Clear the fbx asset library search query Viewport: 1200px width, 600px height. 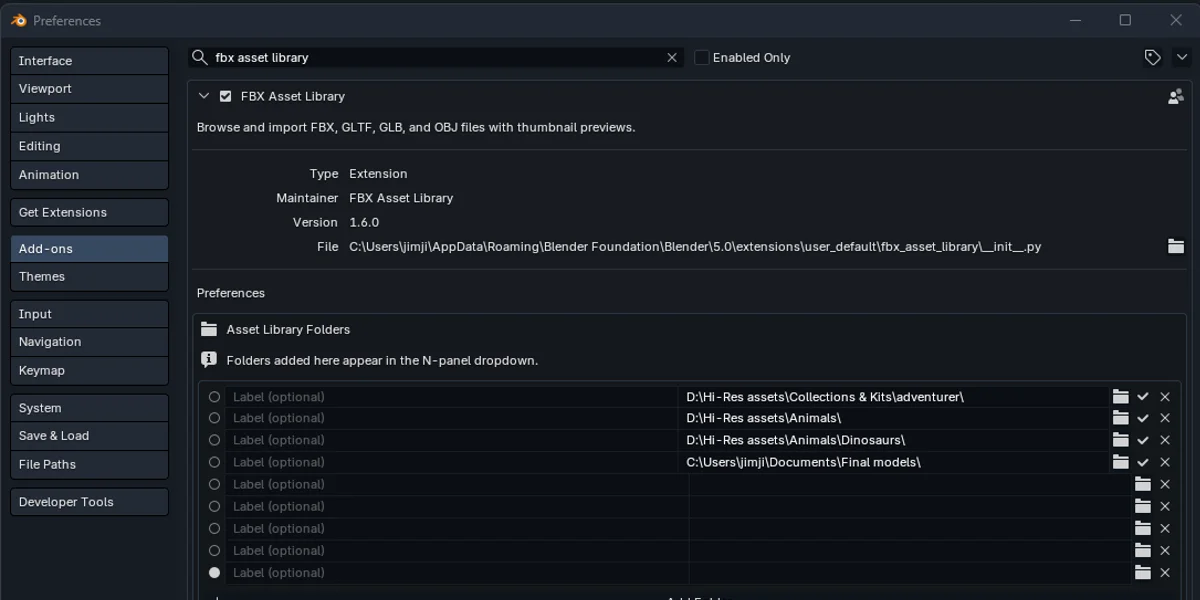(x=671, y=57)
